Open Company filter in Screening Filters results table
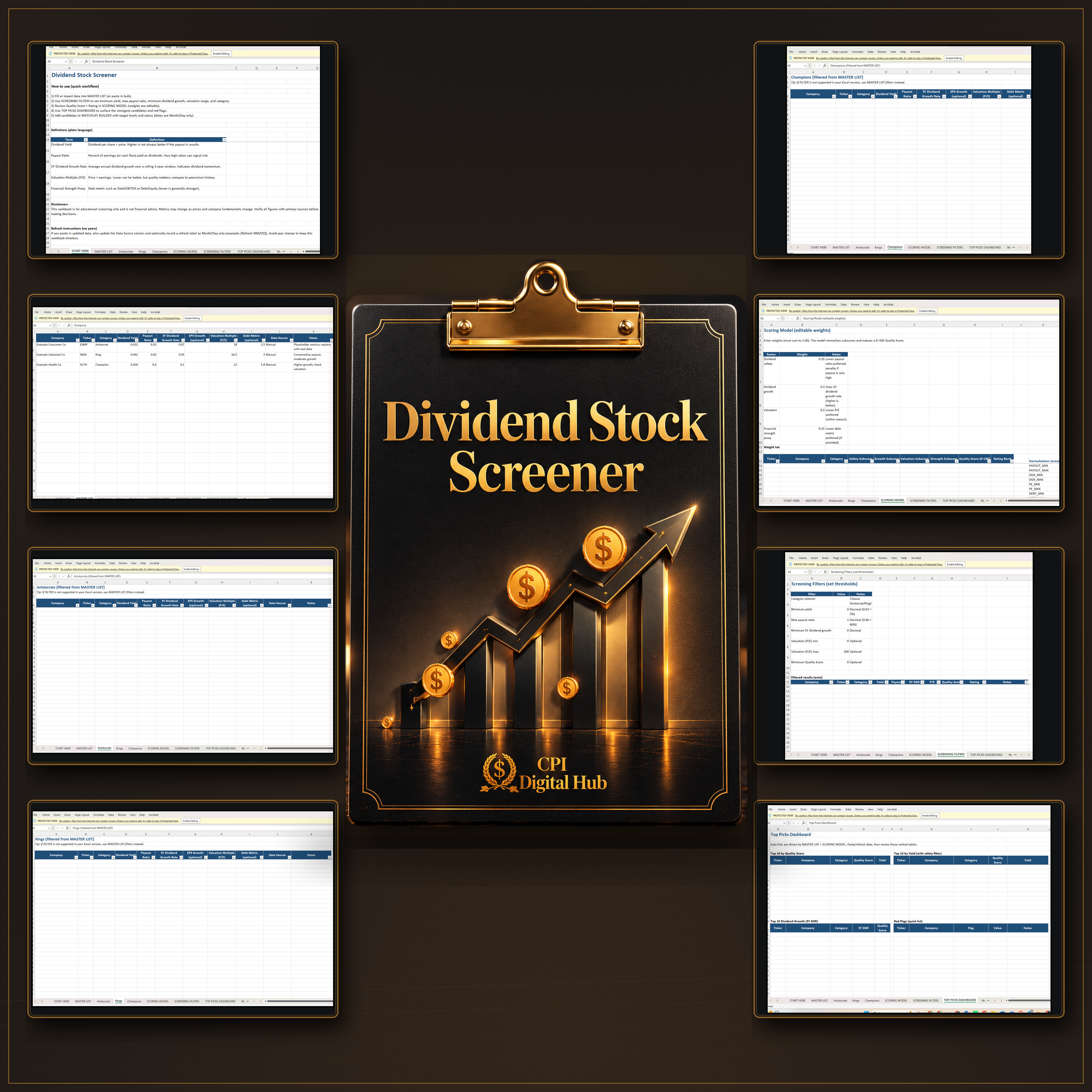 point(831,682)
